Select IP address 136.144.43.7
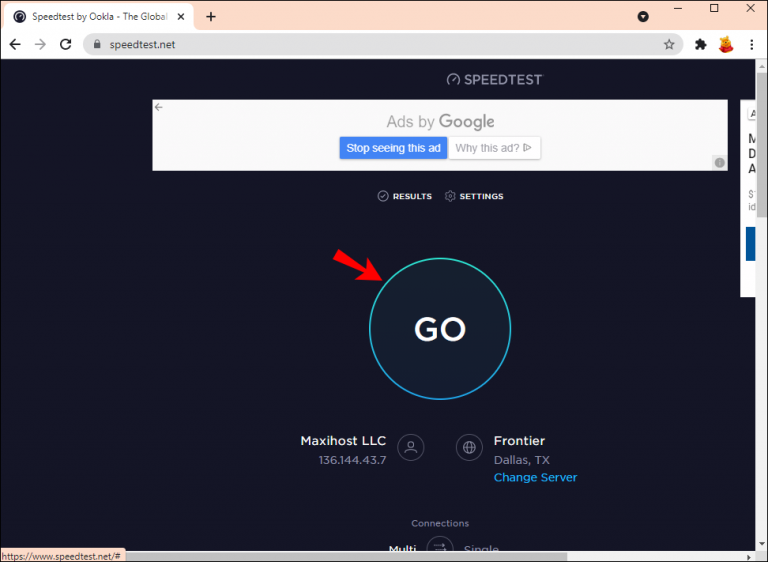 coord(352,460)
